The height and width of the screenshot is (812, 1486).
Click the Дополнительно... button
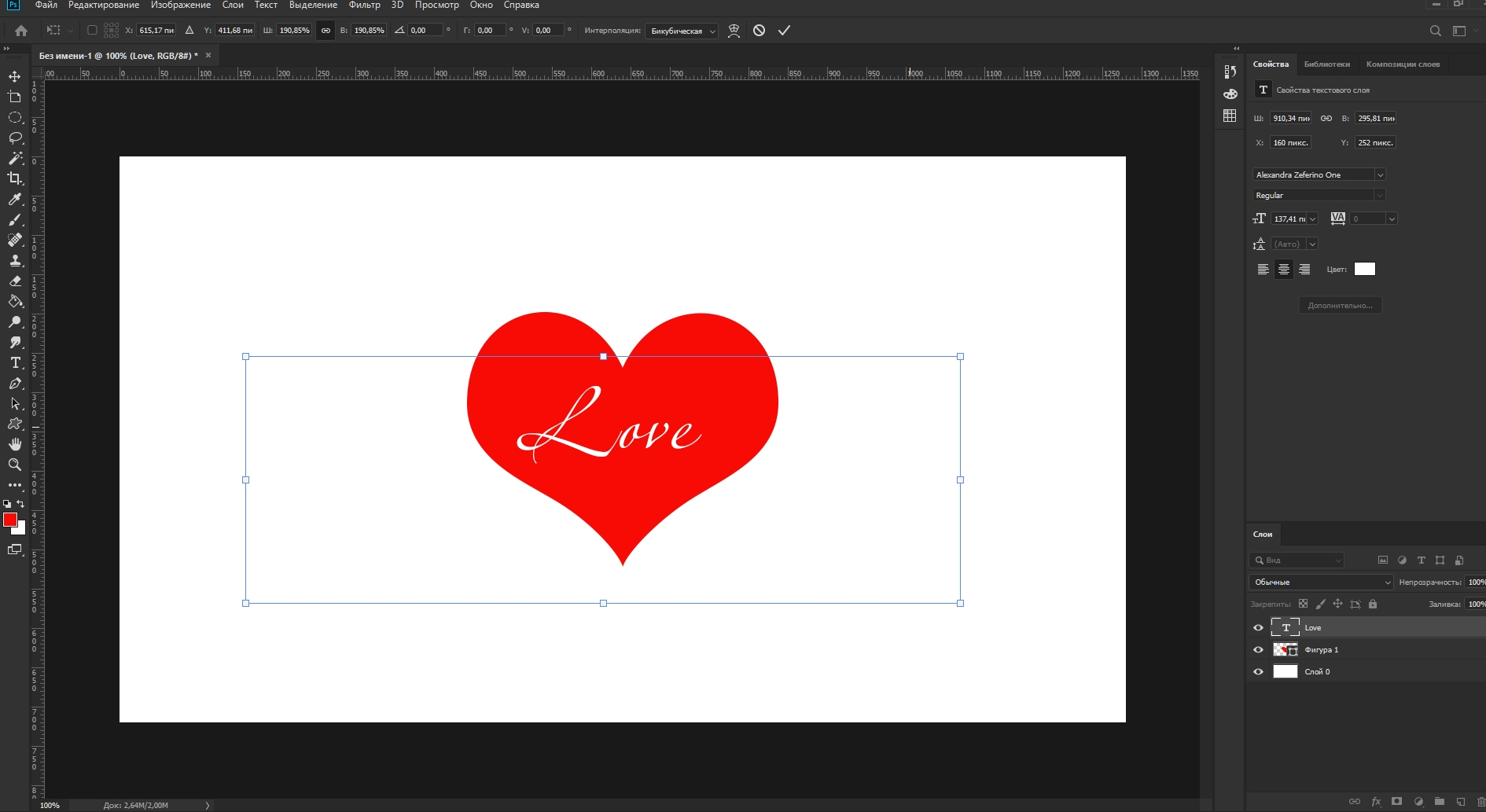point(1340,305)
